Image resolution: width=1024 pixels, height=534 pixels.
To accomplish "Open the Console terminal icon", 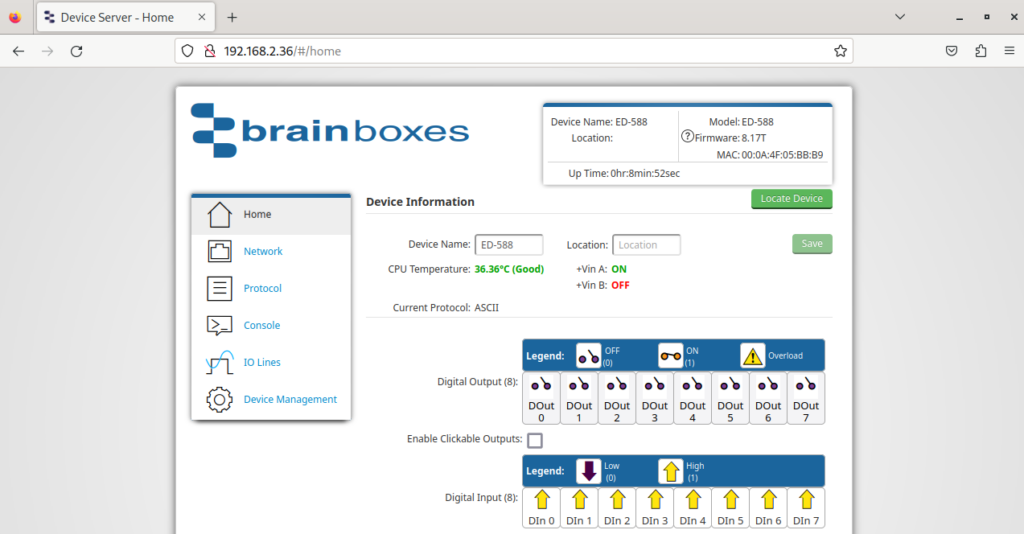I will (x=219, y=325).
